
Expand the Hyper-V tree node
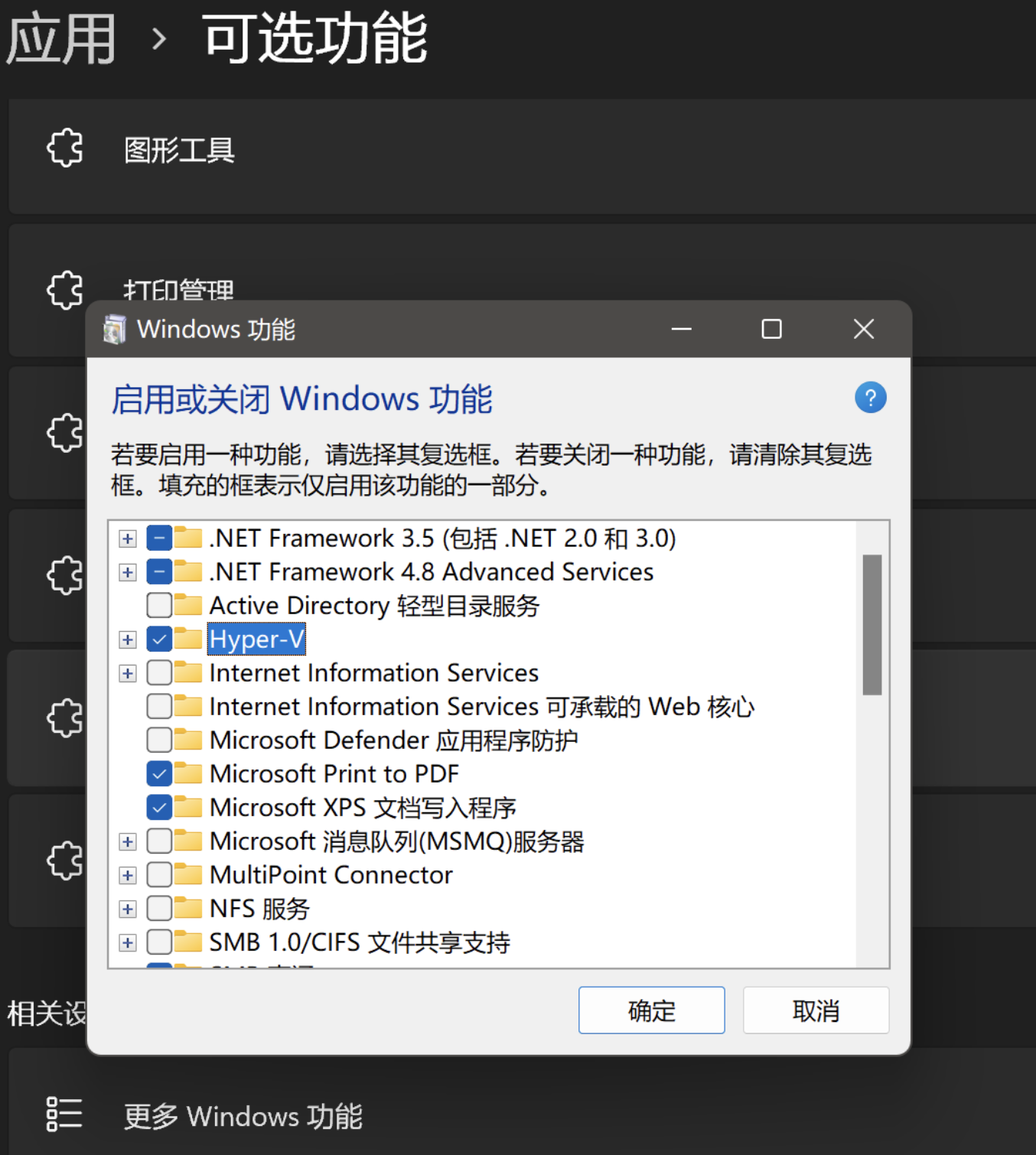128,639
